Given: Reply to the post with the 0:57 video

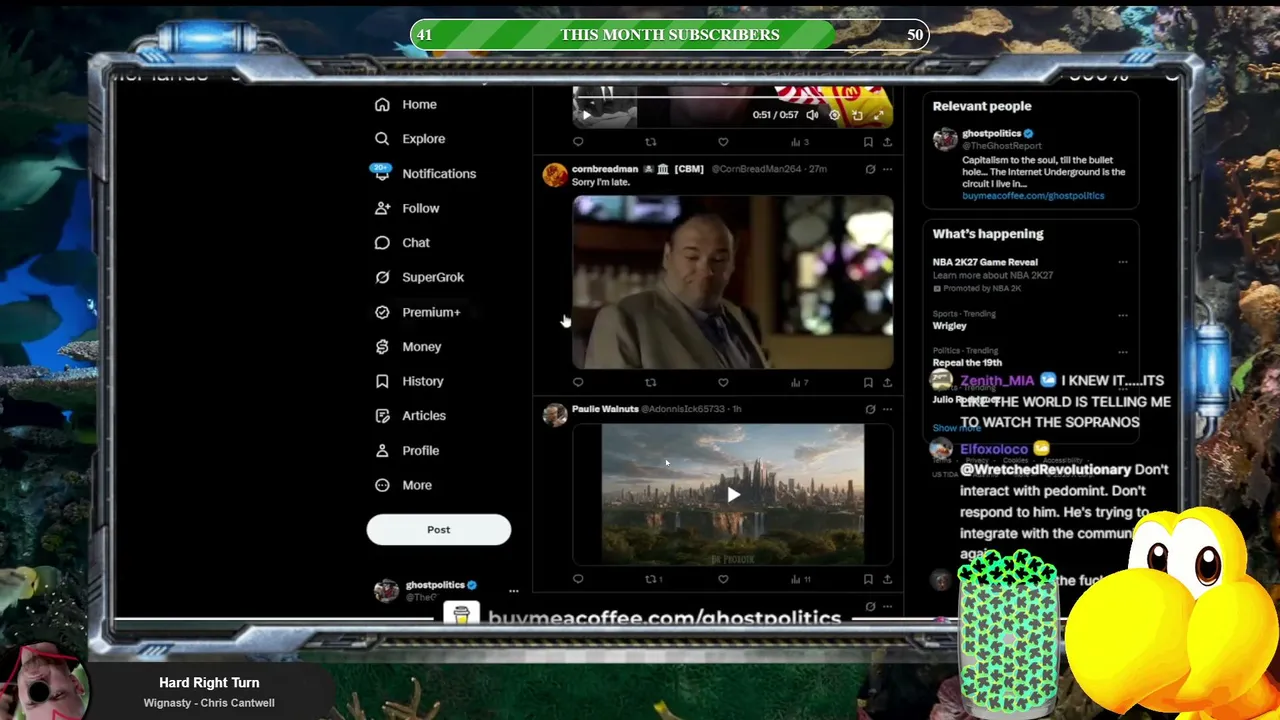Looking at the screenshot, I should point(578,142).
